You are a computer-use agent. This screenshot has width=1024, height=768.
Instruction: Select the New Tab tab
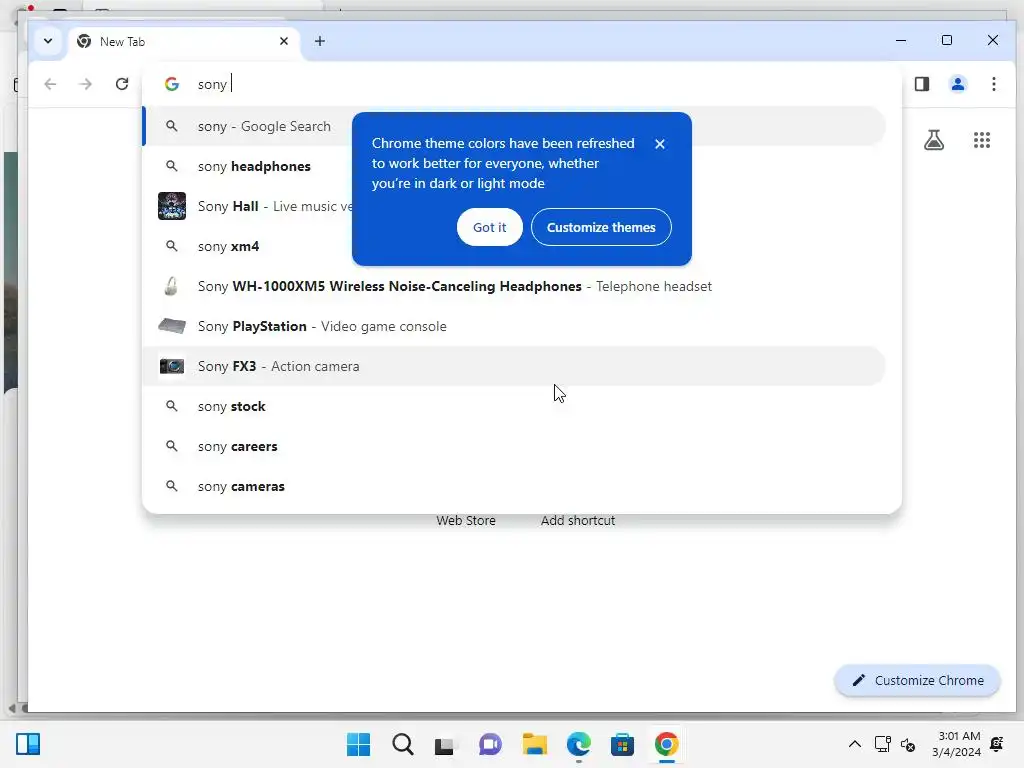tap(183, 42)
